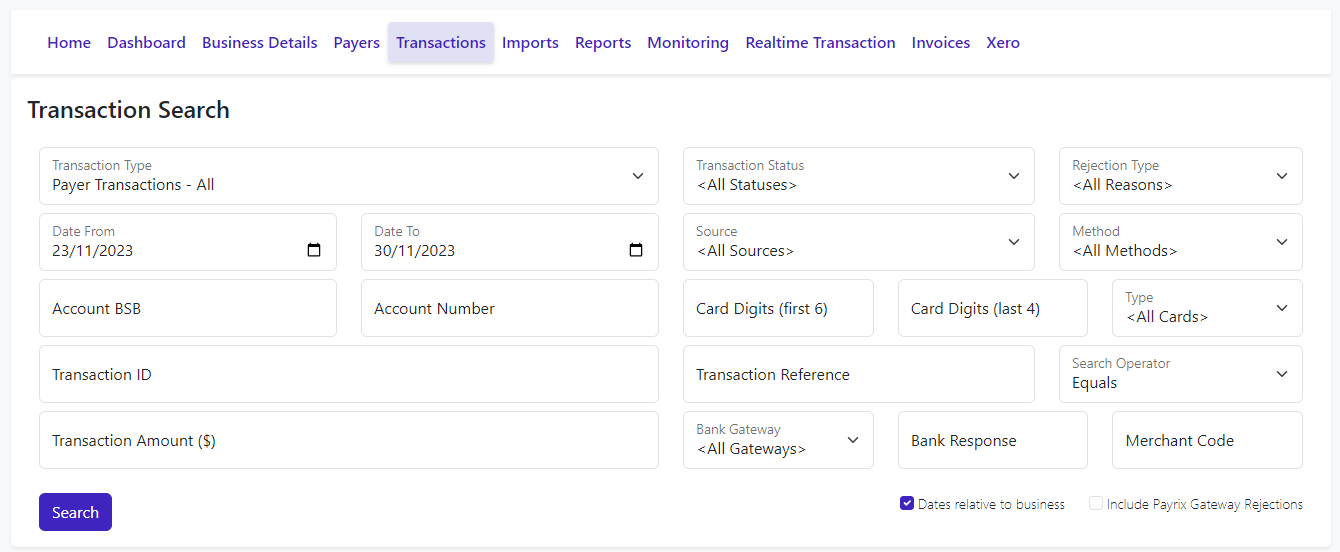
Task: Click the Search button
Action: coord(75,512)
